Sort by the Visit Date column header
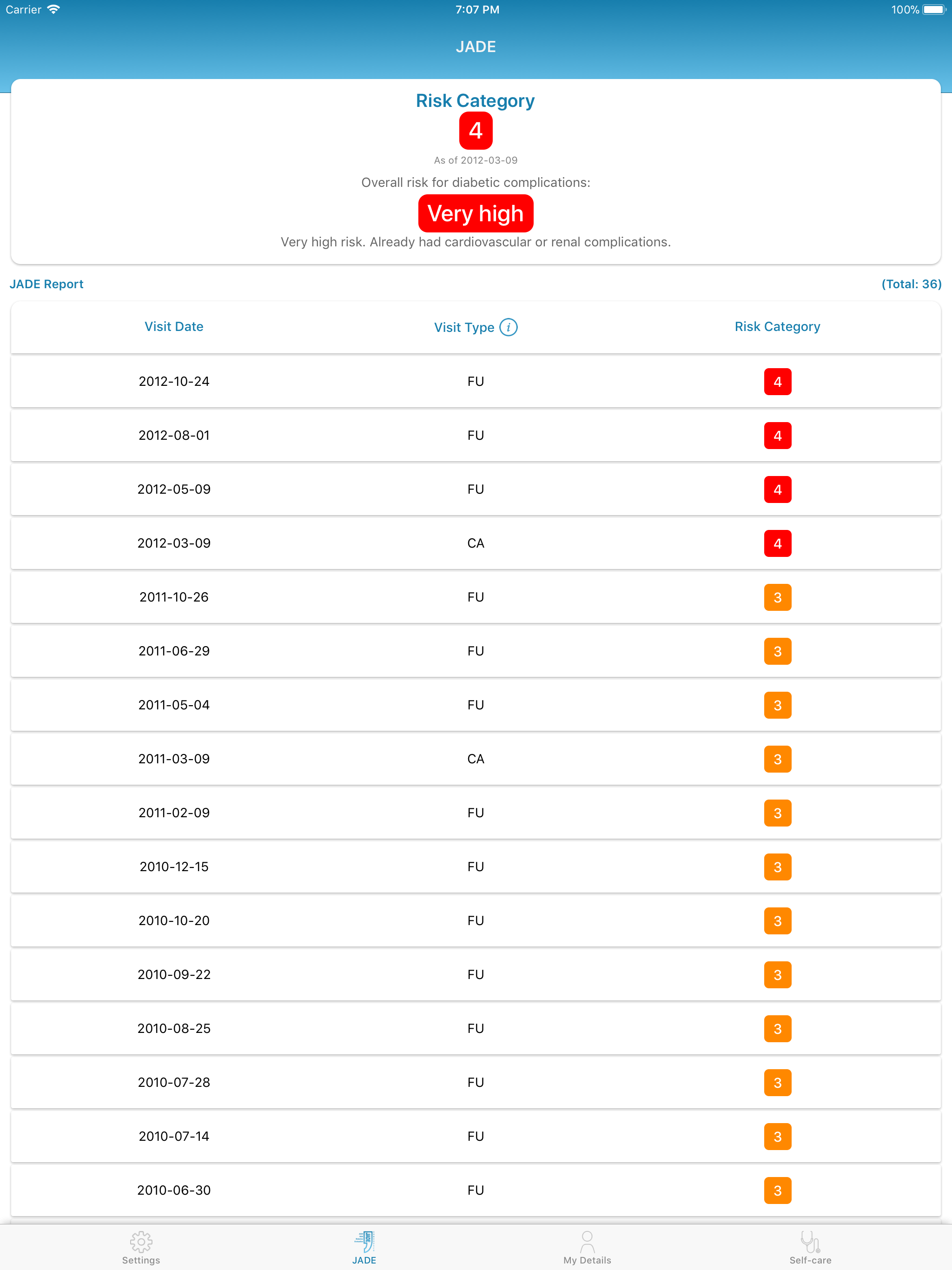 174,326
